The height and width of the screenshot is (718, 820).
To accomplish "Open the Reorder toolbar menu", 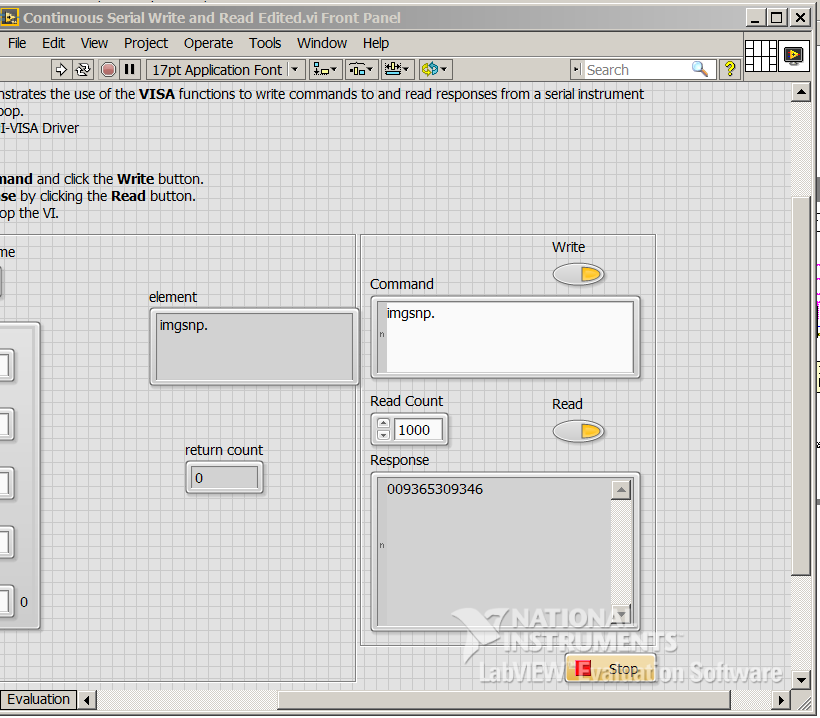I will point(435,70).
